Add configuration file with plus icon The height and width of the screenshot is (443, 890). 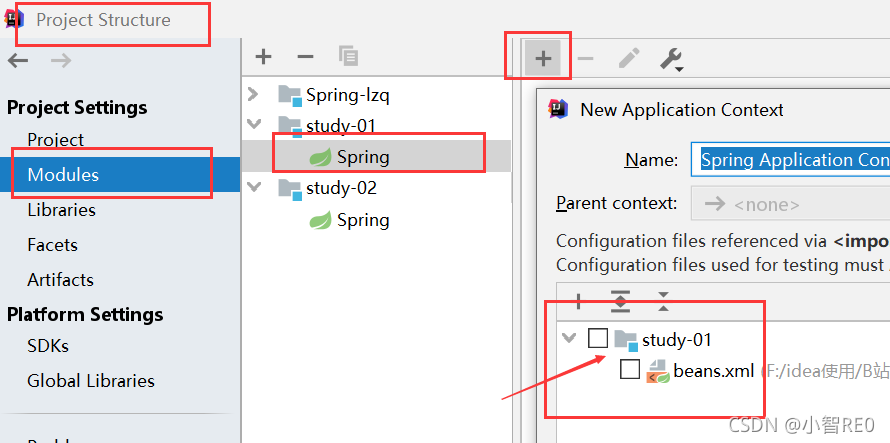pyautogui.click(x=578, y=301)
